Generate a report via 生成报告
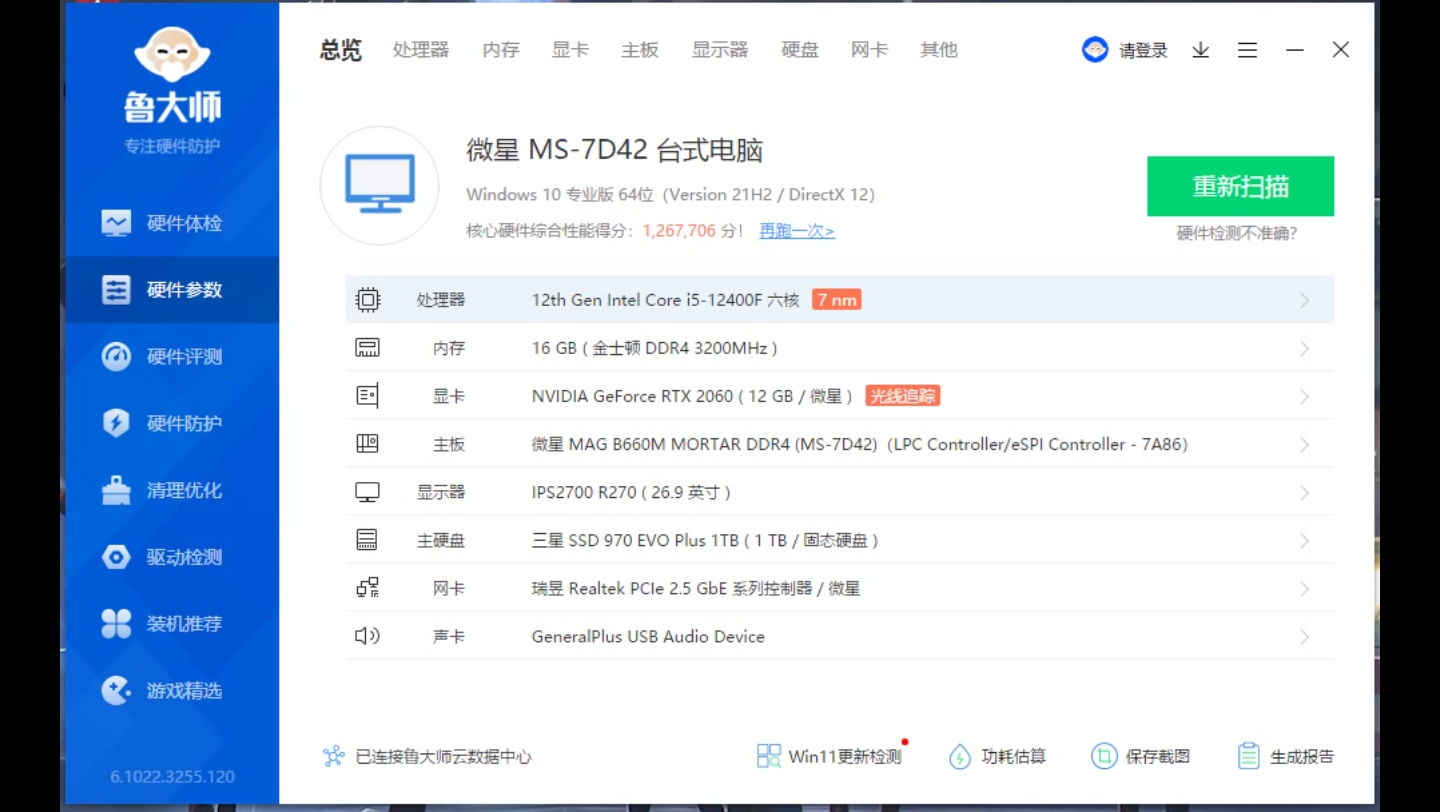 tap(1285, 755)
